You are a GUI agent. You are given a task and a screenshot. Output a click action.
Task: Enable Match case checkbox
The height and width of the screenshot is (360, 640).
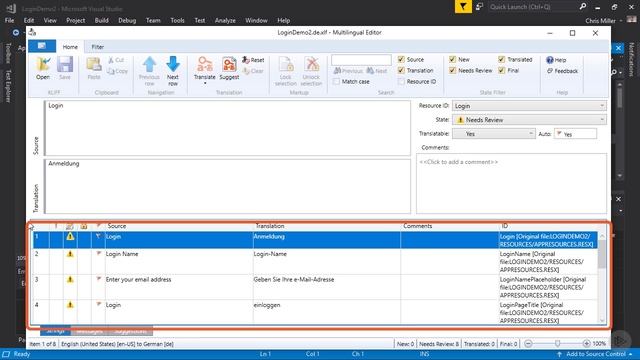(336, 81)
